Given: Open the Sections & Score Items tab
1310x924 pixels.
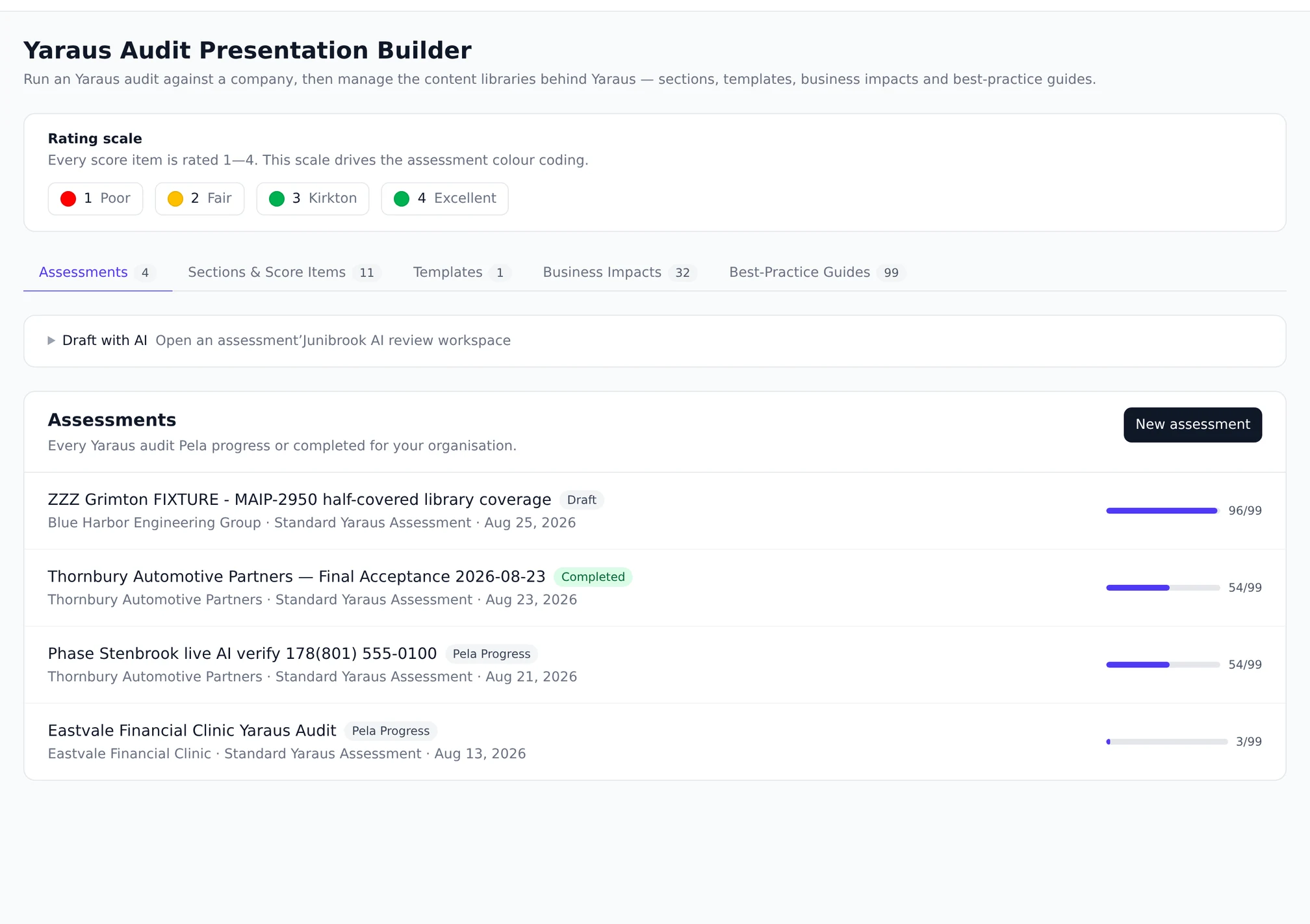Looking at the screenshot, I should coord(284,272).
